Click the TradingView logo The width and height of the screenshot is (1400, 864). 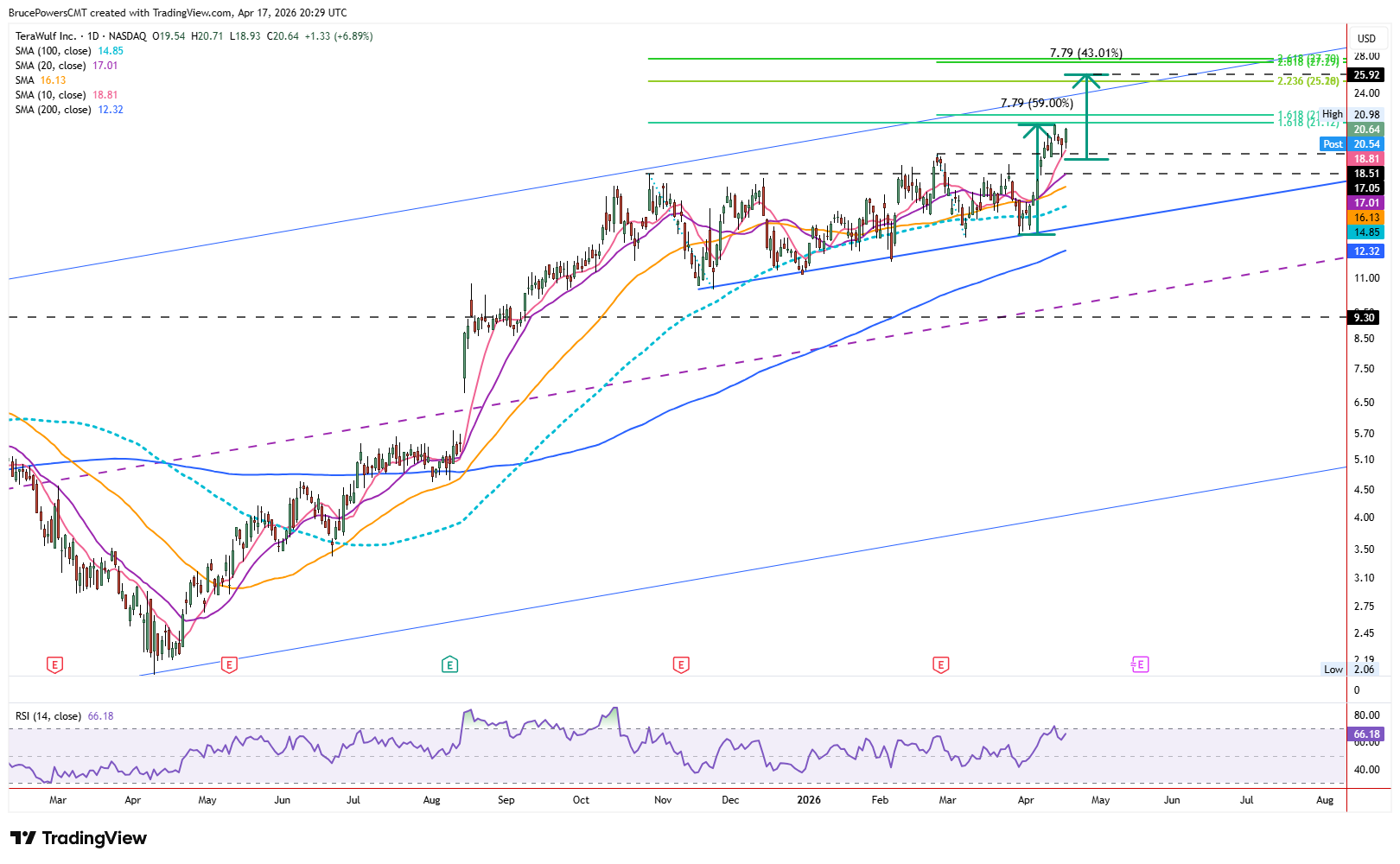tap(79, 838)
